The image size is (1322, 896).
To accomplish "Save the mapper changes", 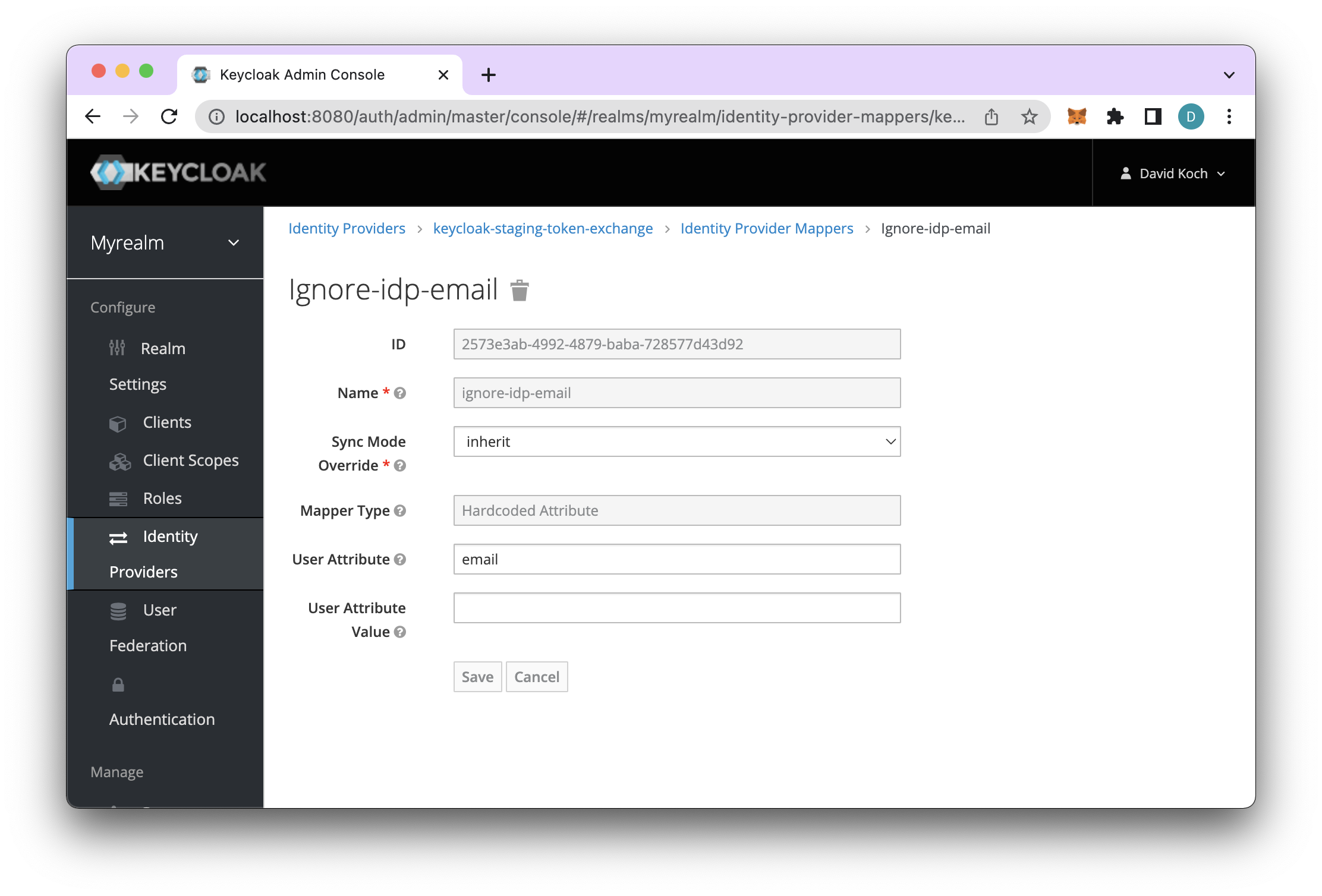I will 477,677.
